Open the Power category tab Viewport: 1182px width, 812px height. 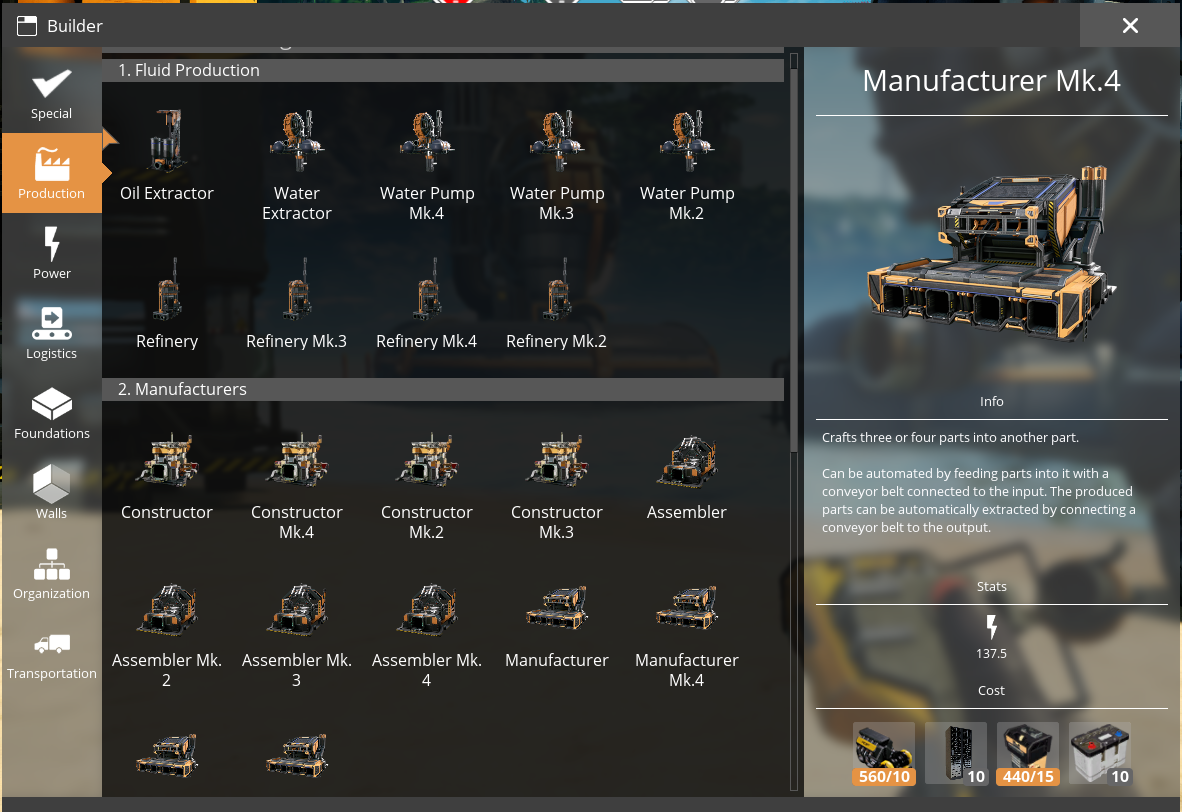(x=51, y=253)
